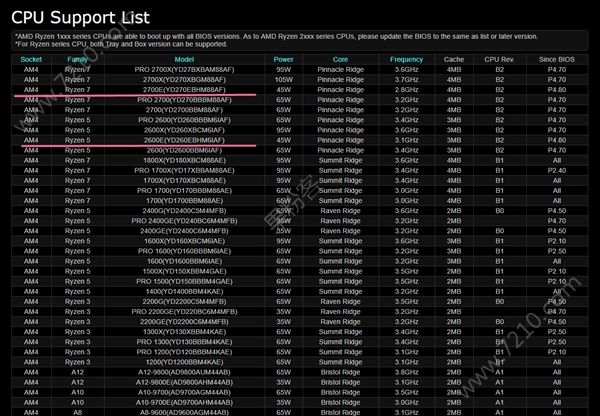
Task: Click the 3.0GHz frequency in A10-9700E row
Action: [406, 402]
